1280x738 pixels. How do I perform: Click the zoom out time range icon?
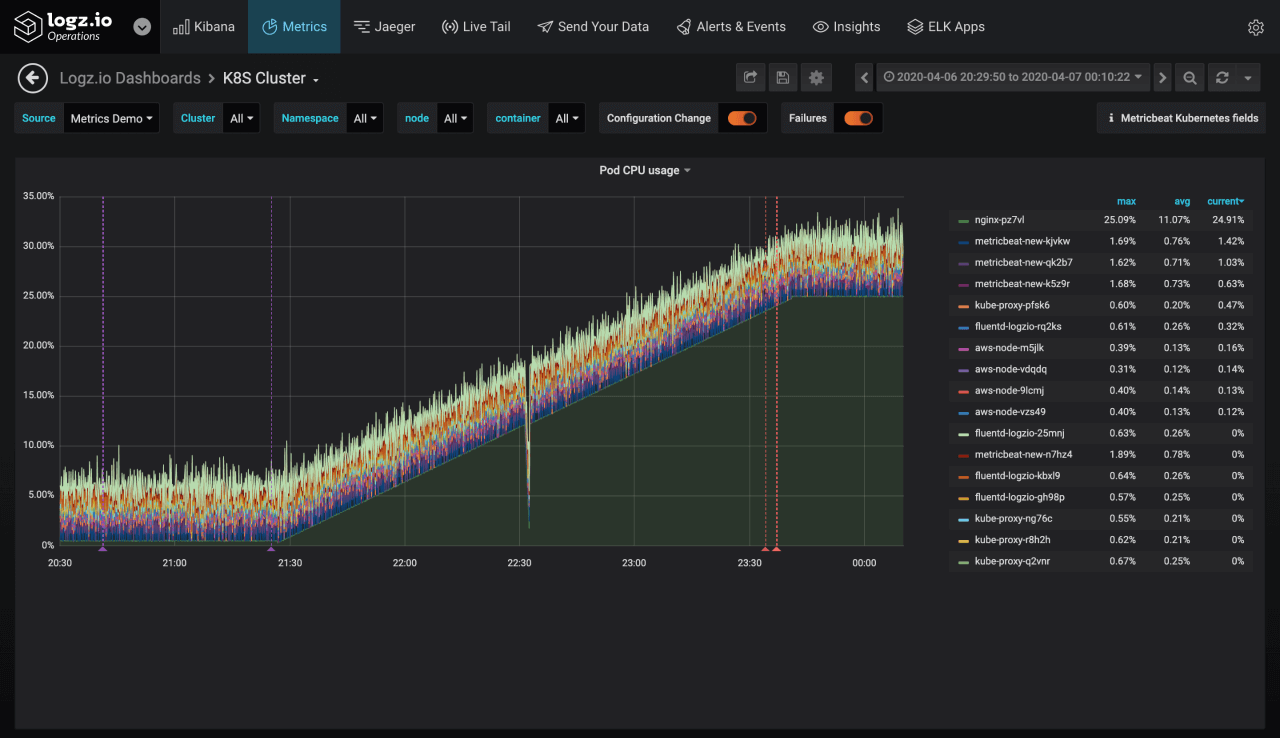coord(1190,78)
